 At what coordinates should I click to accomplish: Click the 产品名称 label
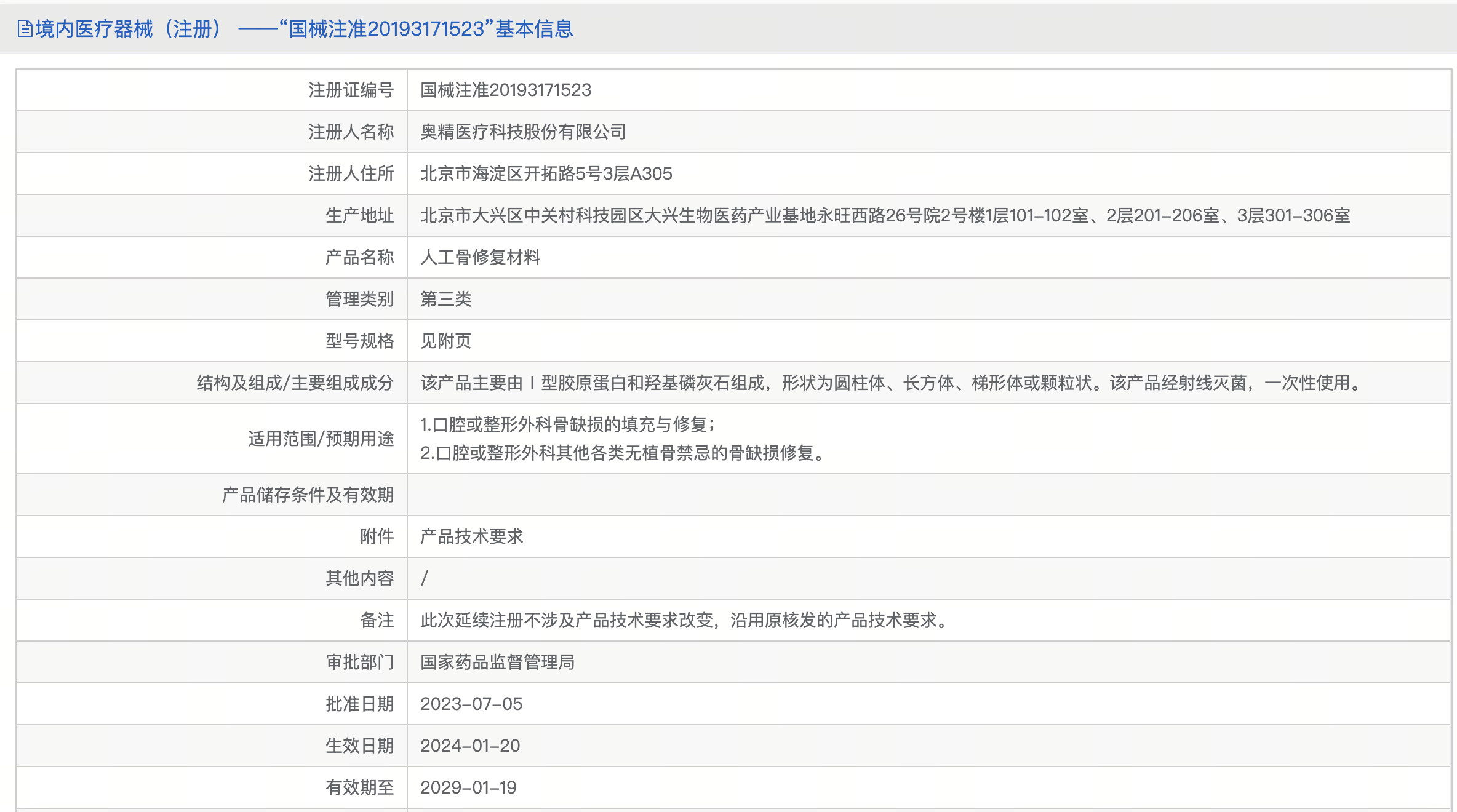tap(359, 257)
